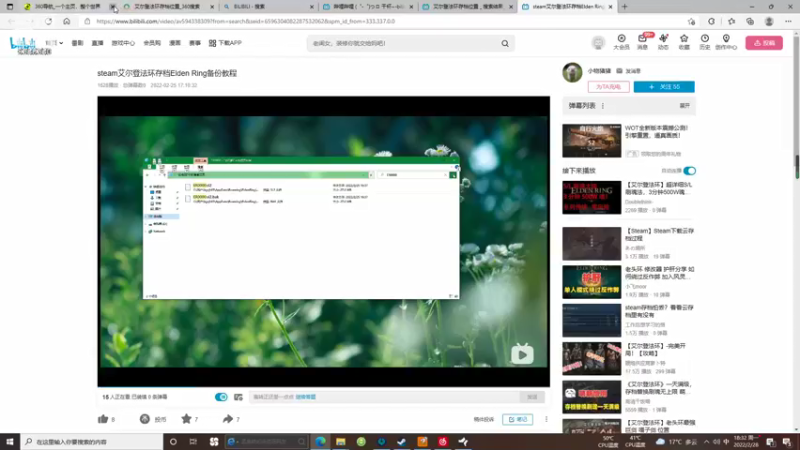Toggle the danmaku display switch under the player
The height and width of the screenshot is (450, 800).
(221, 397)
